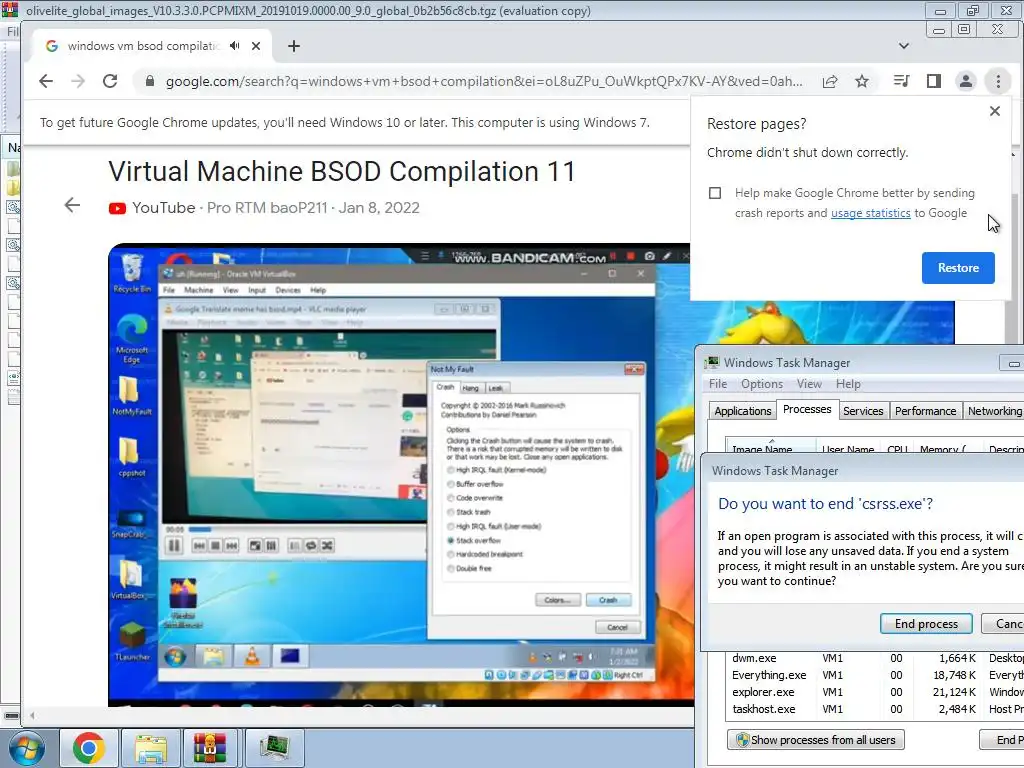Select the dwm.exe process row

pos(874,658)
